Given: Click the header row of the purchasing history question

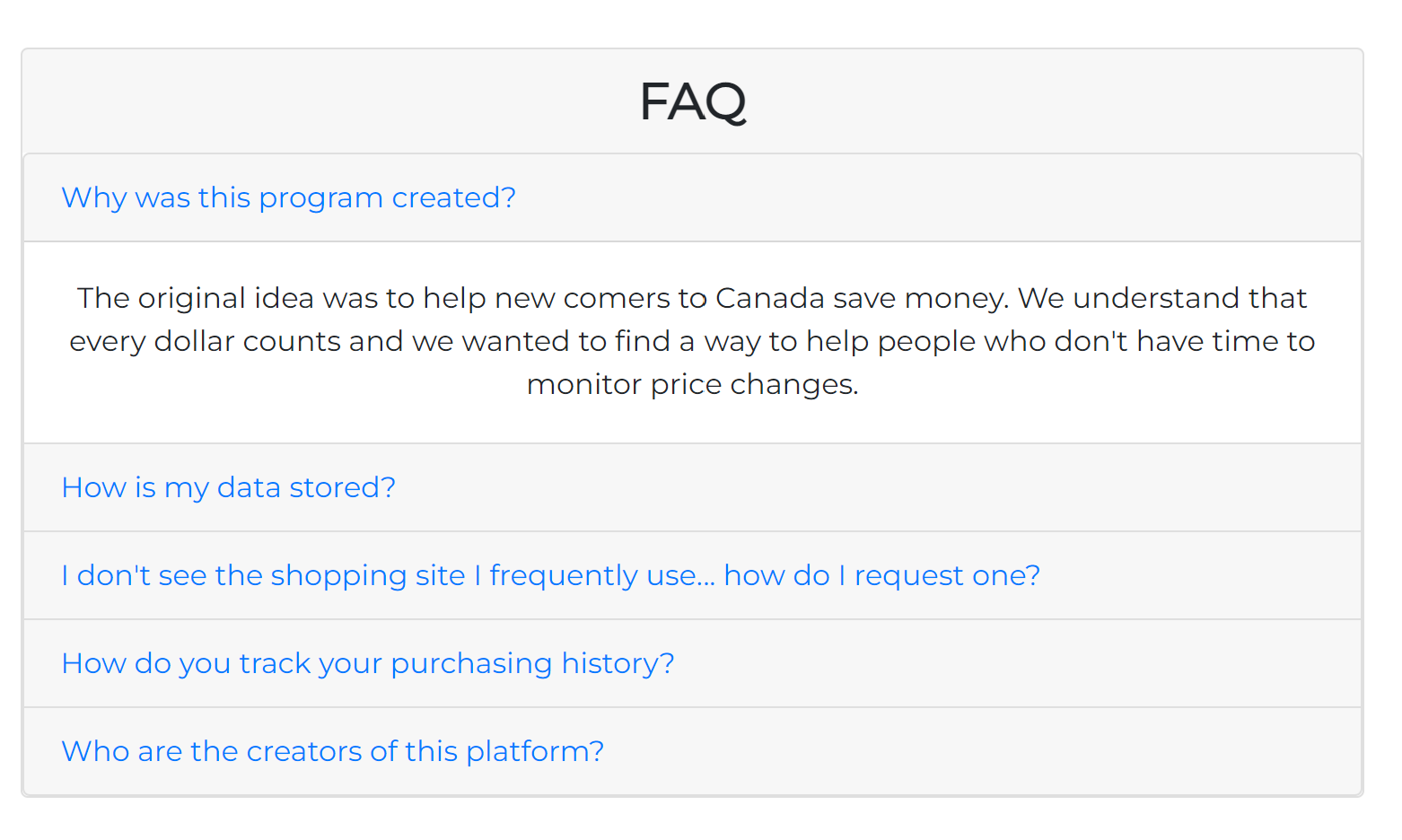Looking at the screenshot, I should click(x=987, y=663).
